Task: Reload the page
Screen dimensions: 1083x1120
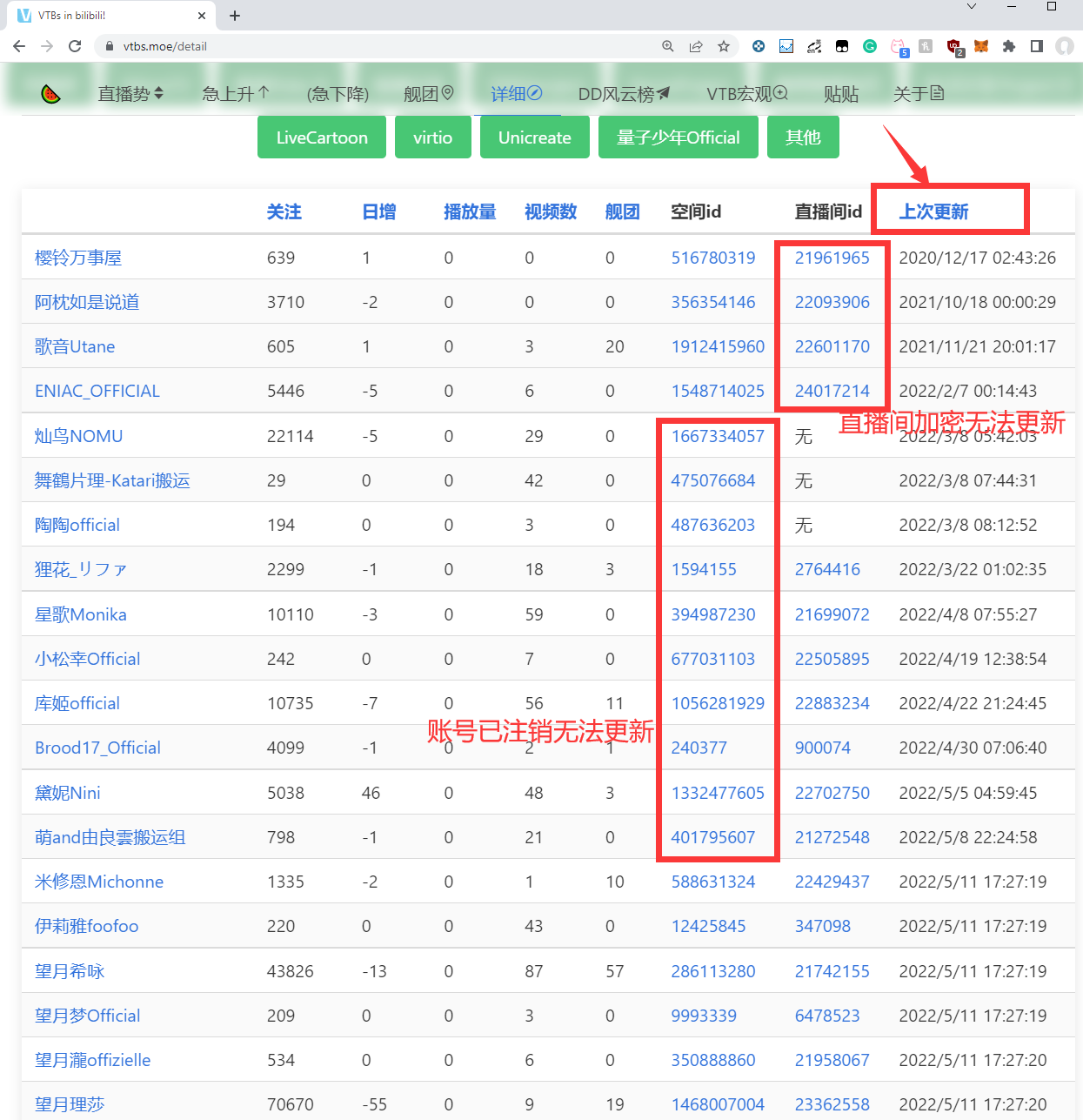Action: click(74, 46)
